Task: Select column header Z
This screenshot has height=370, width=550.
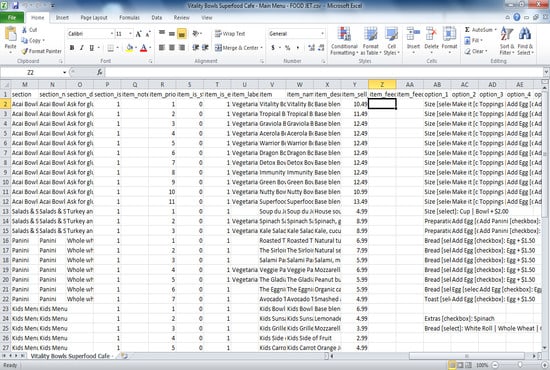Action: coord(382,85)
